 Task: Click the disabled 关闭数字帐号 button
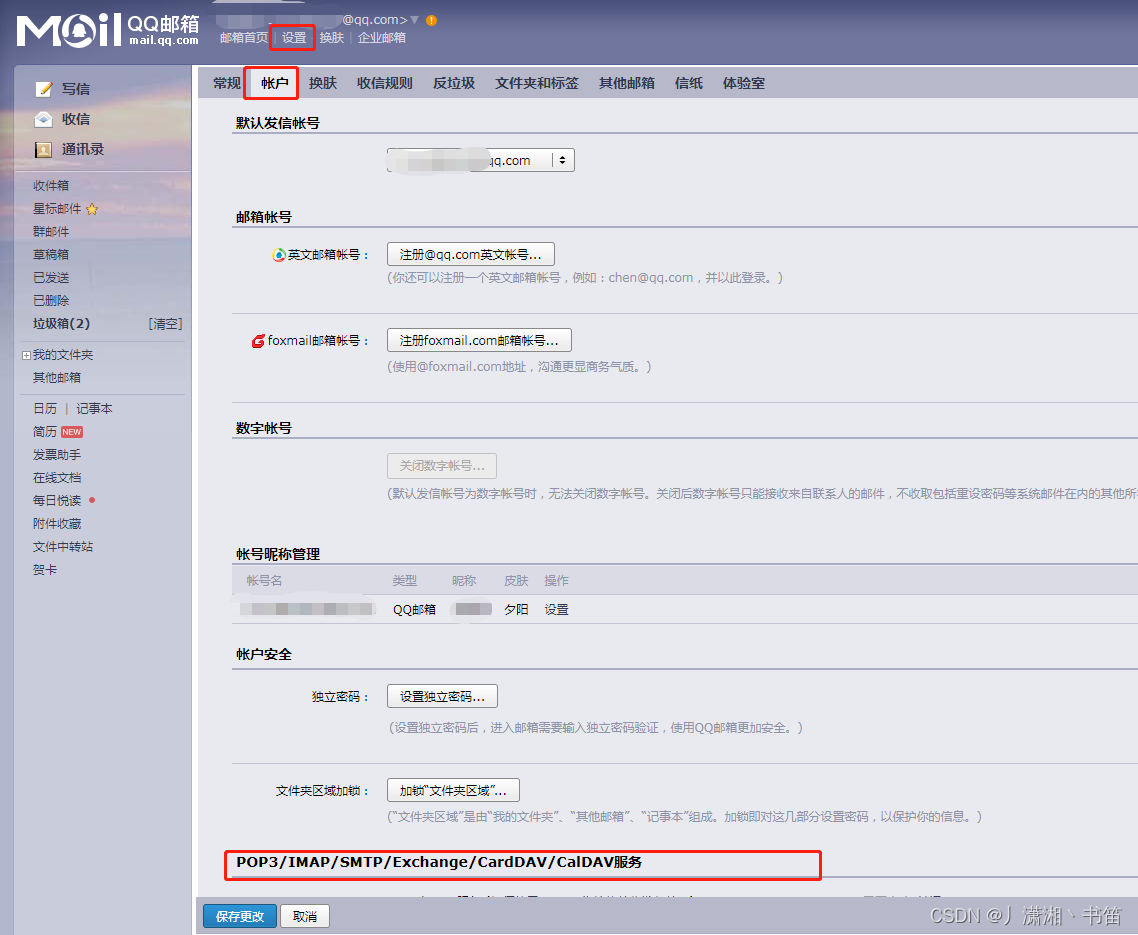[x=442, y=466]
